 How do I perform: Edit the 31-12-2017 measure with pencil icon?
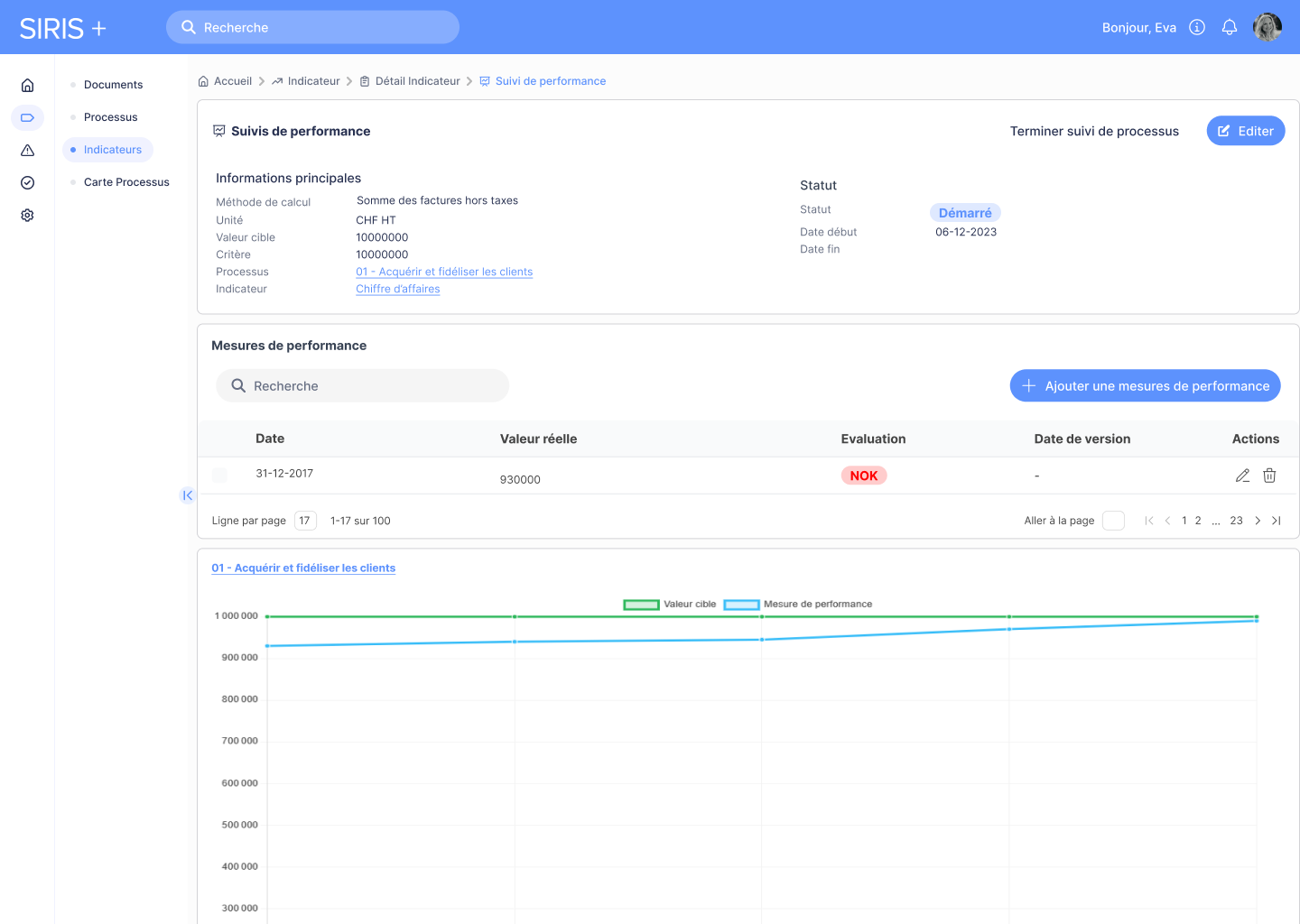pyautogui.click(x=1242, y=476)
